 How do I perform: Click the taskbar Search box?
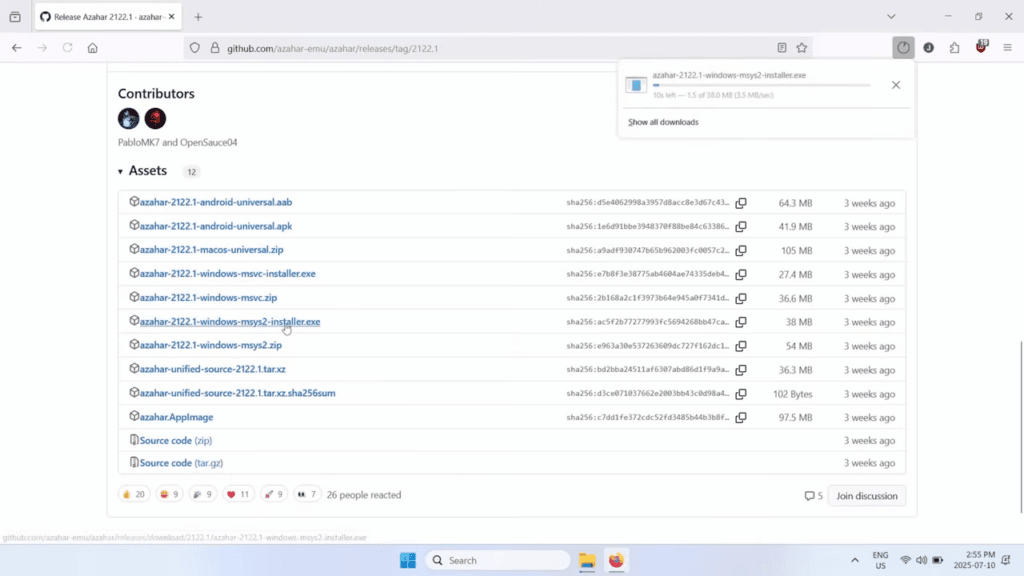tap(498, 560)
